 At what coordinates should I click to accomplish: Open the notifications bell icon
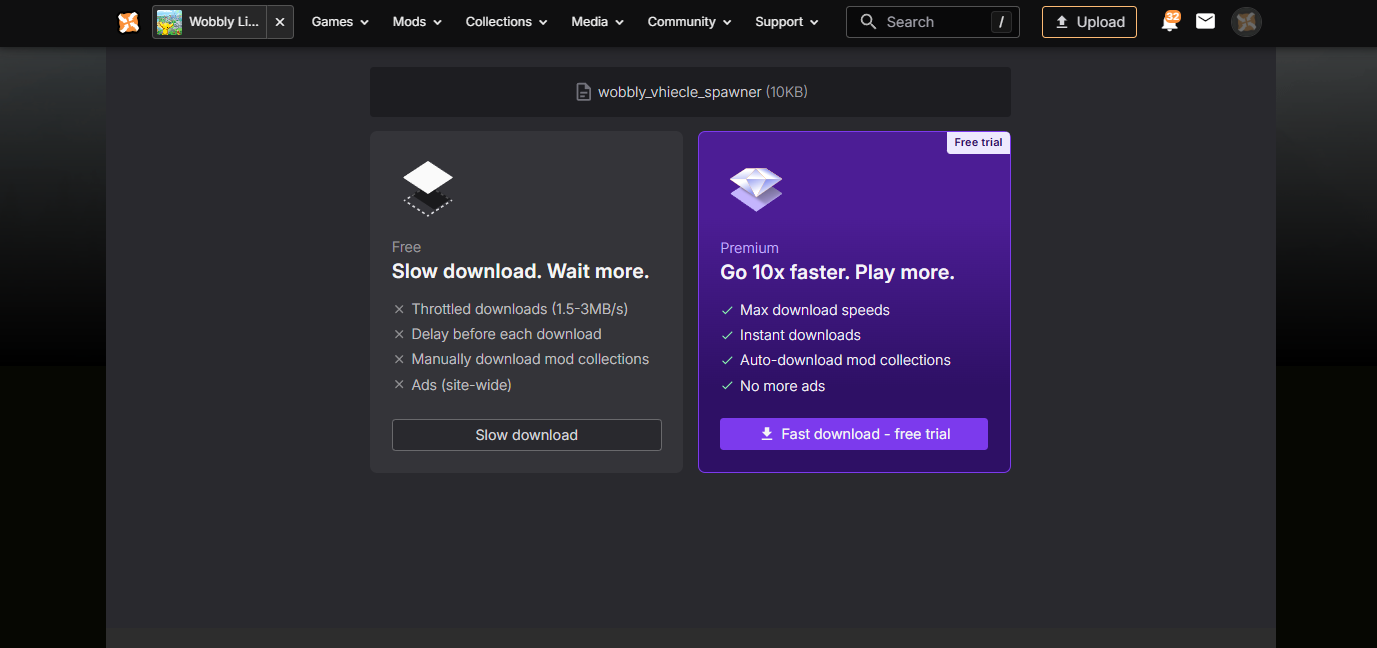(1169, 21)
